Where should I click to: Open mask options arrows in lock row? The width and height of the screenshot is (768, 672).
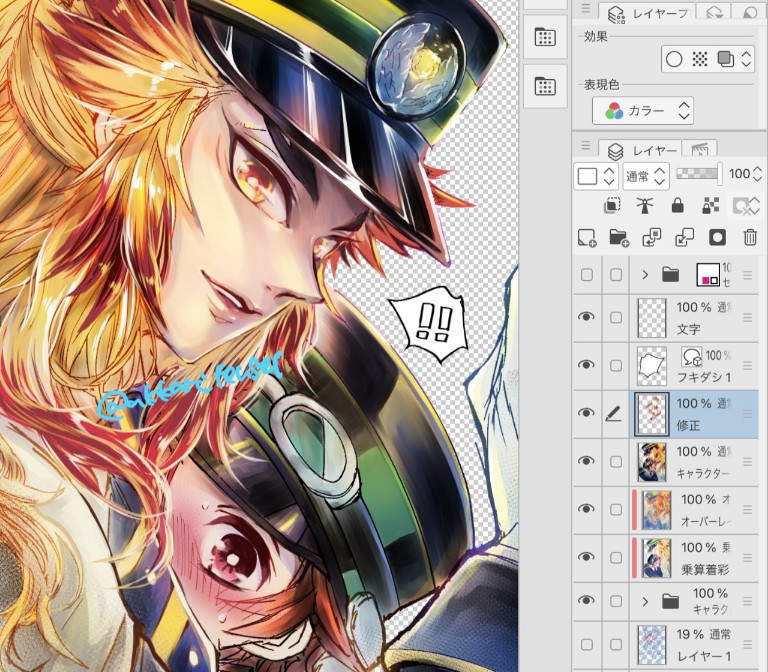click(x=755, y=206)
